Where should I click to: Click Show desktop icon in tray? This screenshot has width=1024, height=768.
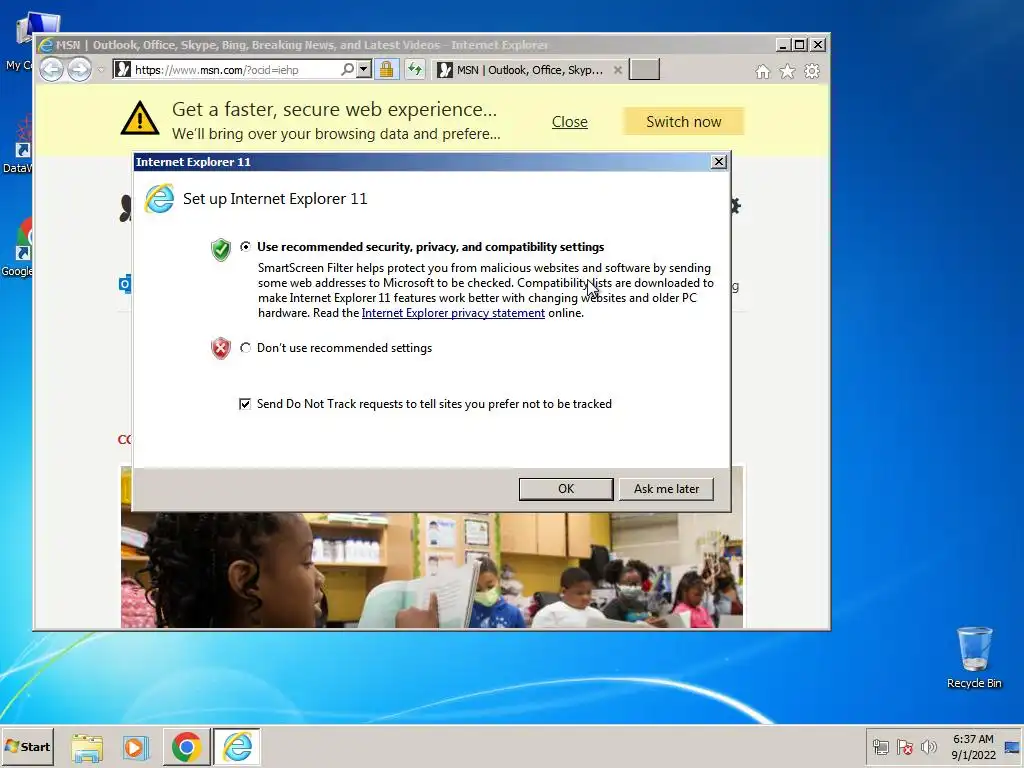pos(1012,747)
